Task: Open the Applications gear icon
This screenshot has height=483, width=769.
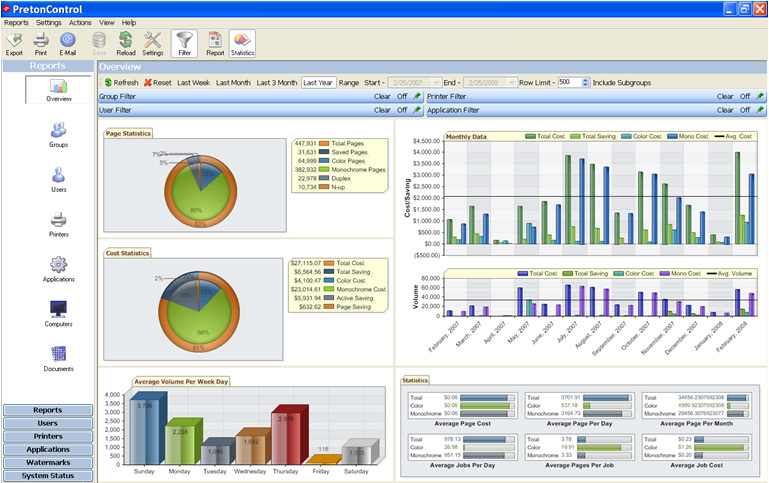Action: coord(58,269)
